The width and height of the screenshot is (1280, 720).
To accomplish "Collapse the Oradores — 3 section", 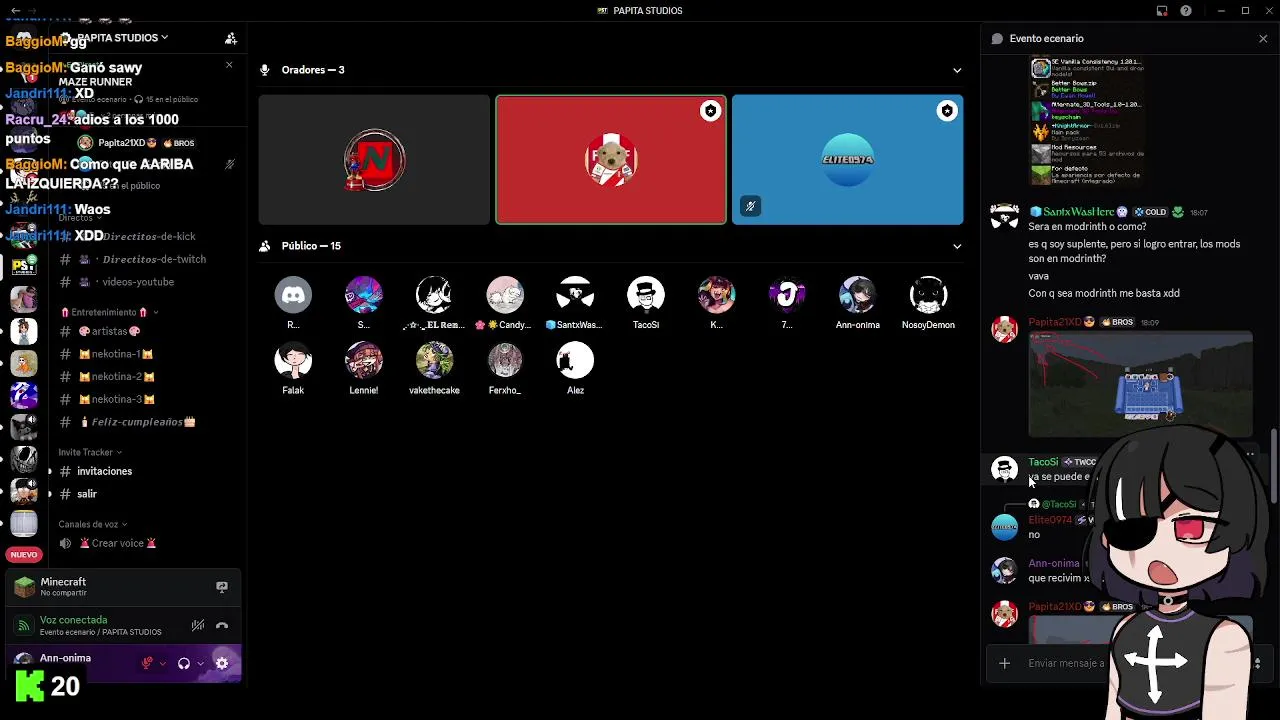I will point(957,70).
